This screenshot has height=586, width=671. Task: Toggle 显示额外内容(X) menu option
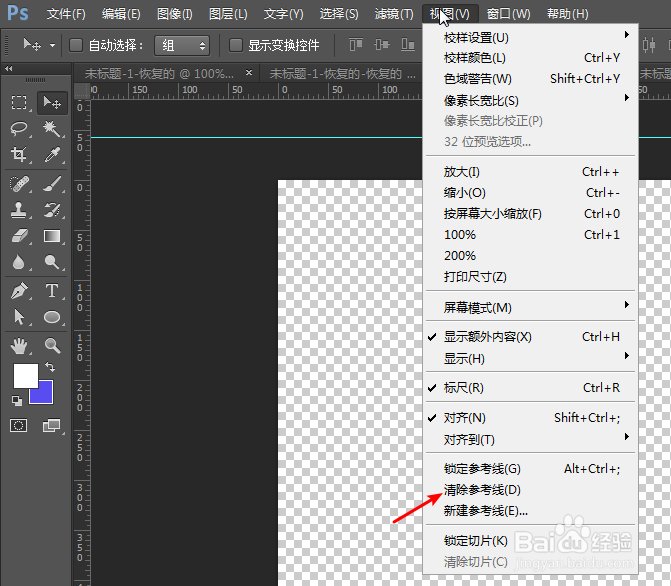[x=530, y=337]
